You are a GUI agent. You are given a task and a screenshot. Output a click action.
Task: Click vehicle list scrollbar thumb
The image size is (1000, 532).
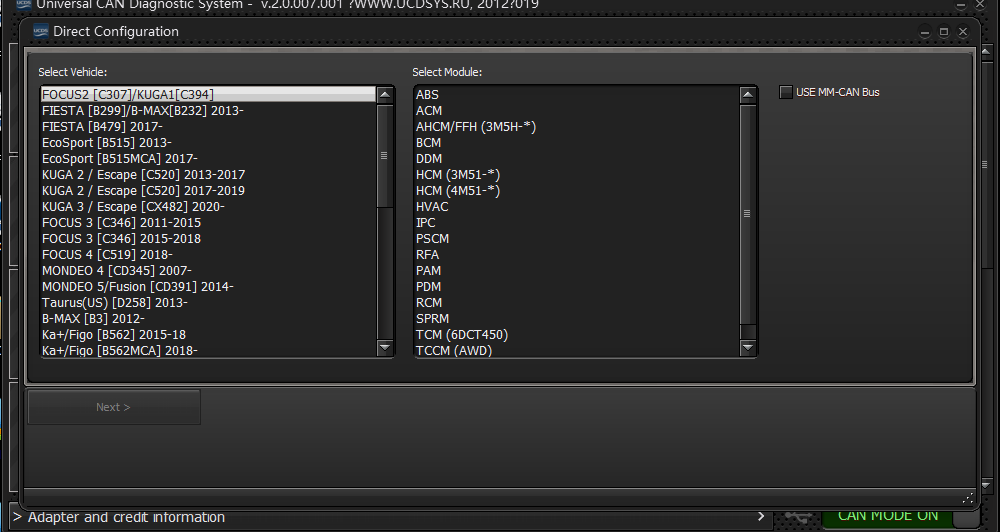[385, 156]
